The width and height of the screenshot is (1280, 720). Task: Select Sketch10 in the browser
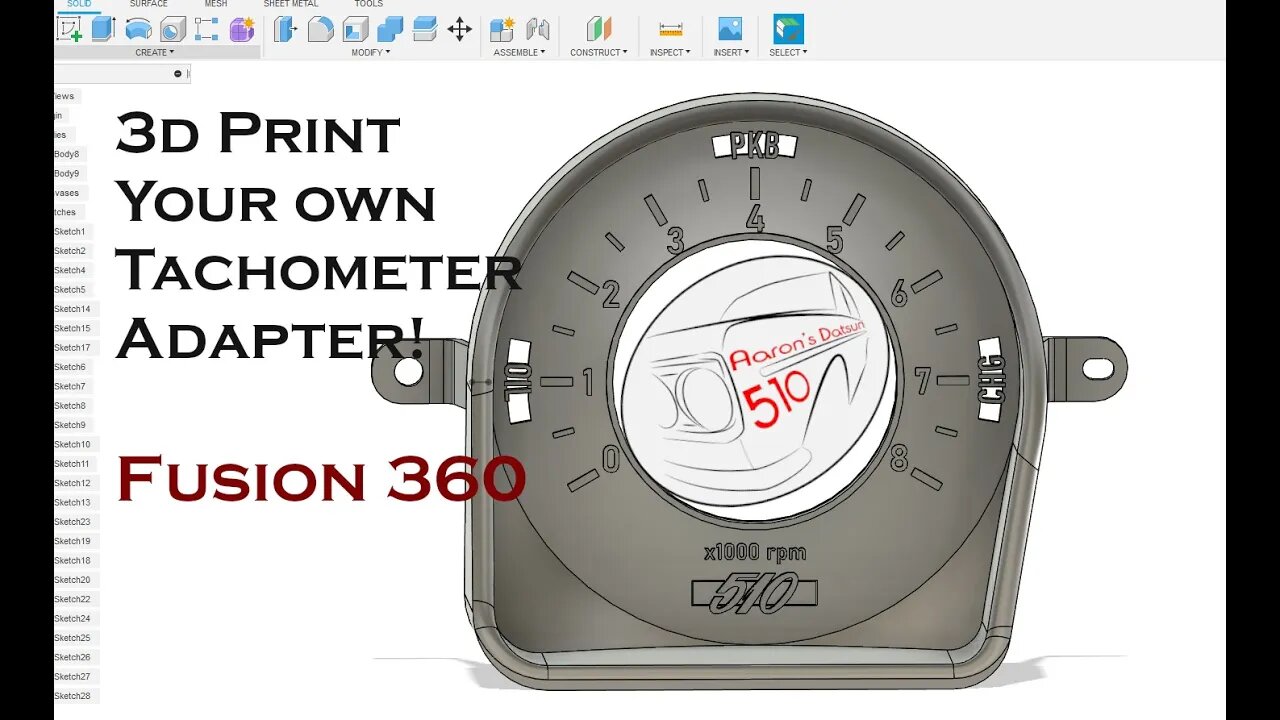72,444
